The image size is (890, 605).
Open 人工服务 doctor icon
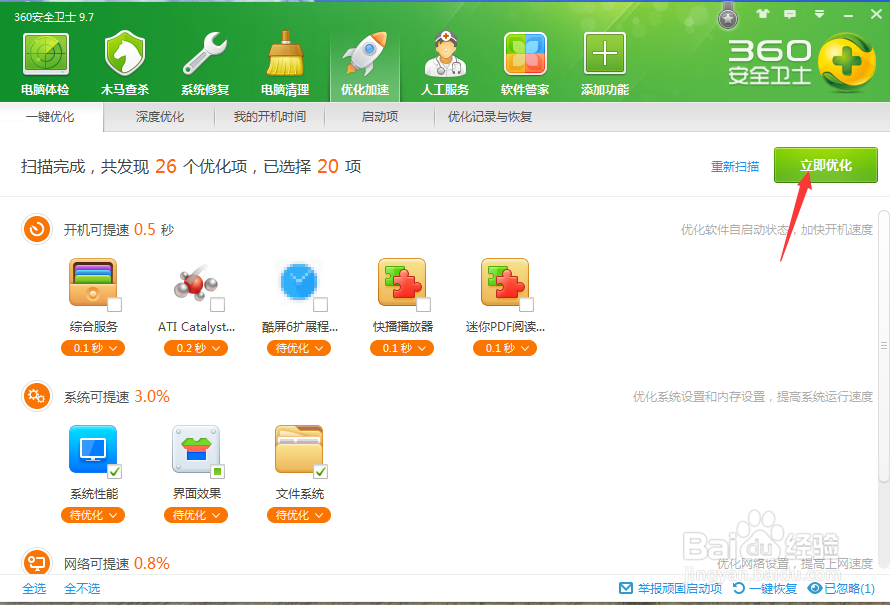[445, 64]
